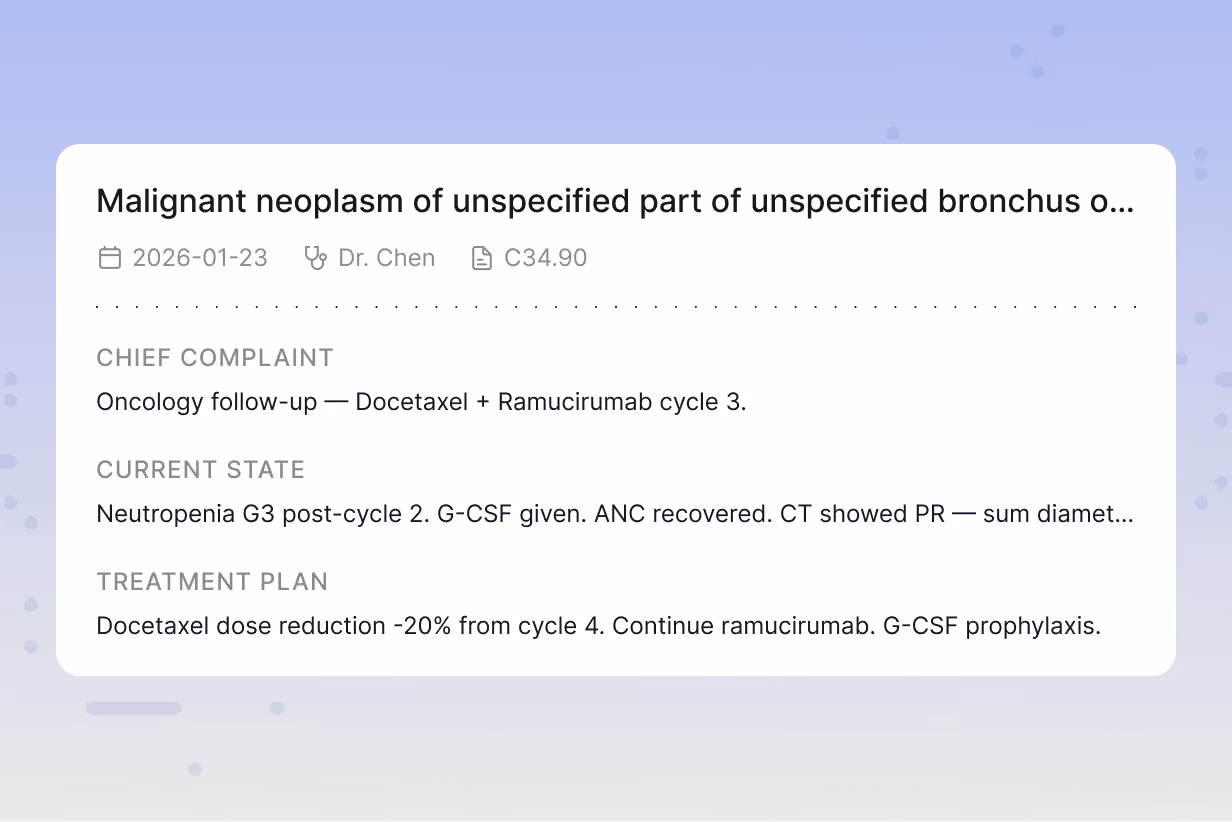
Task: Open the Malignant neoplasm record title
Action: 616,201
